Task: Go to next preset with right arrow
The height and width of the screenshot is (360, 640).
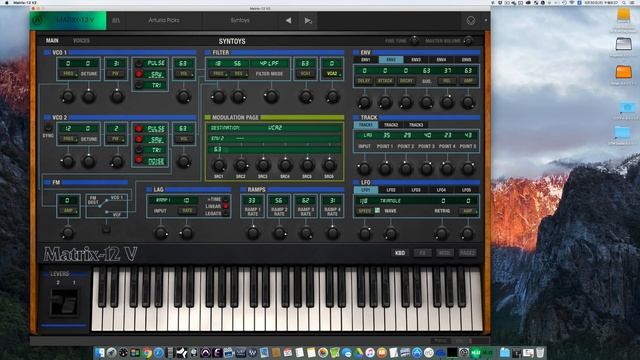Action: (308, 20)
